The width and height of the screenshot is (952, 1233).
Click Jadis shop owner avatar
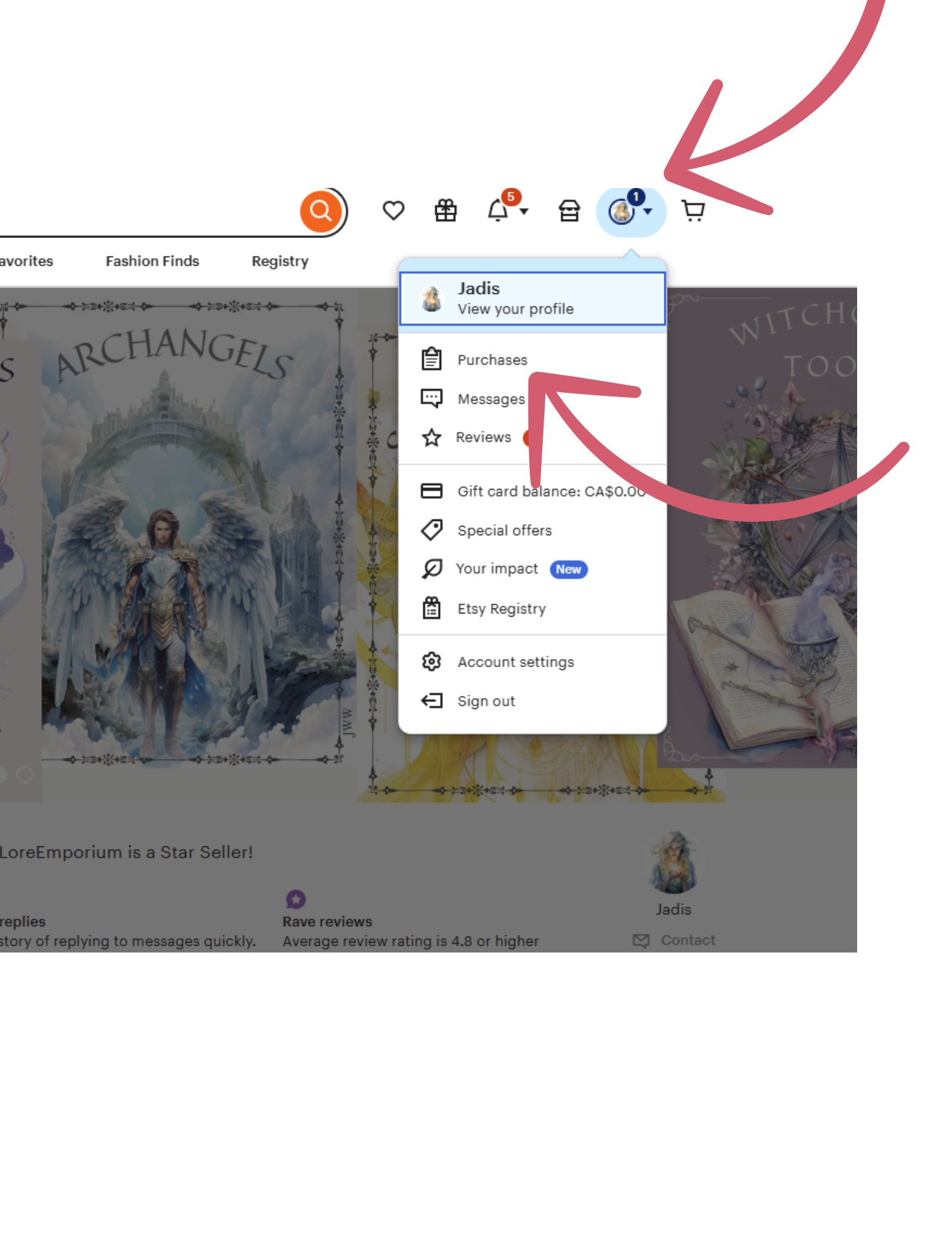pyautogui.click(x=674, y=861)
